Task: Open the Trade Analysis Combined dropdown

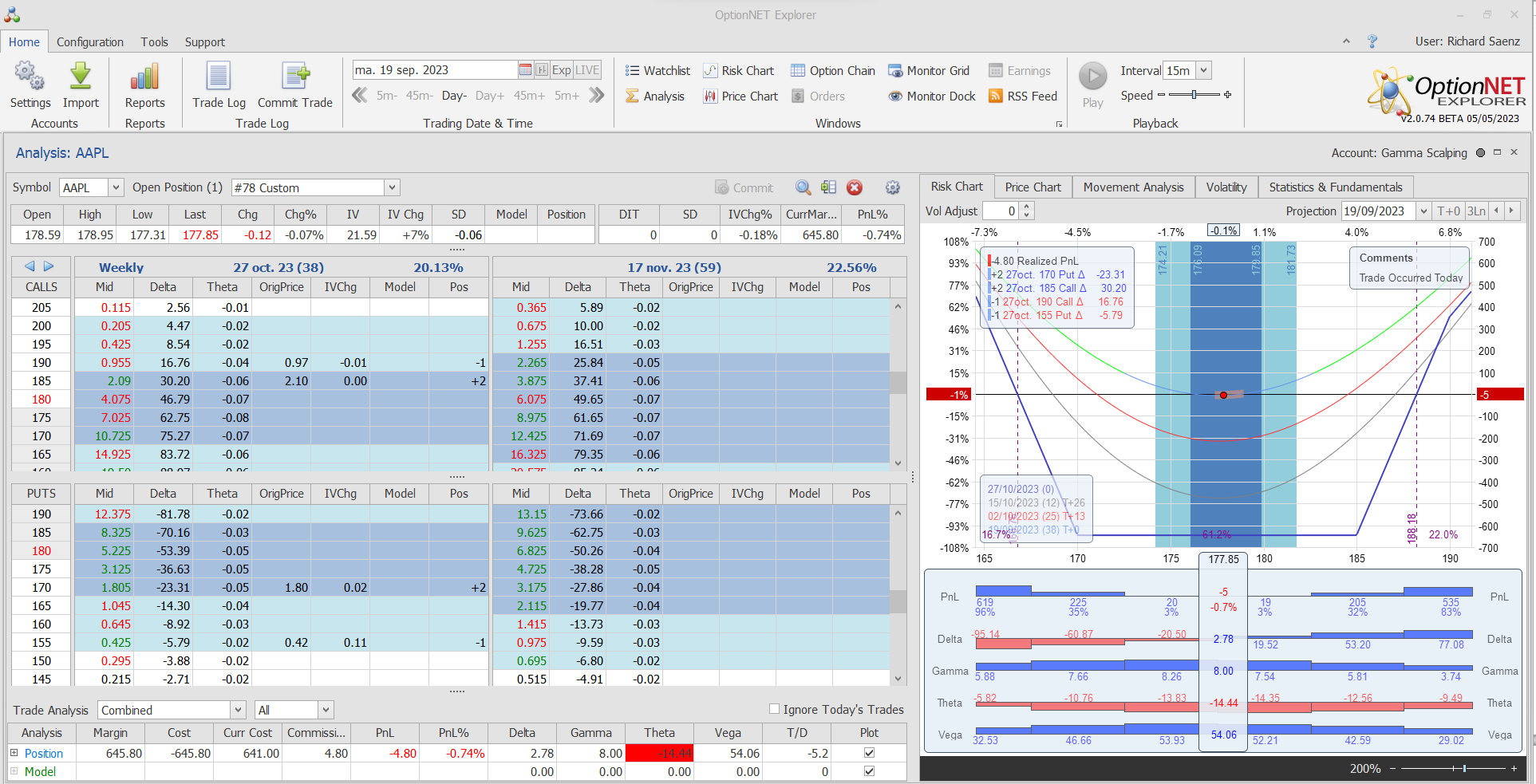Action: 238,710
